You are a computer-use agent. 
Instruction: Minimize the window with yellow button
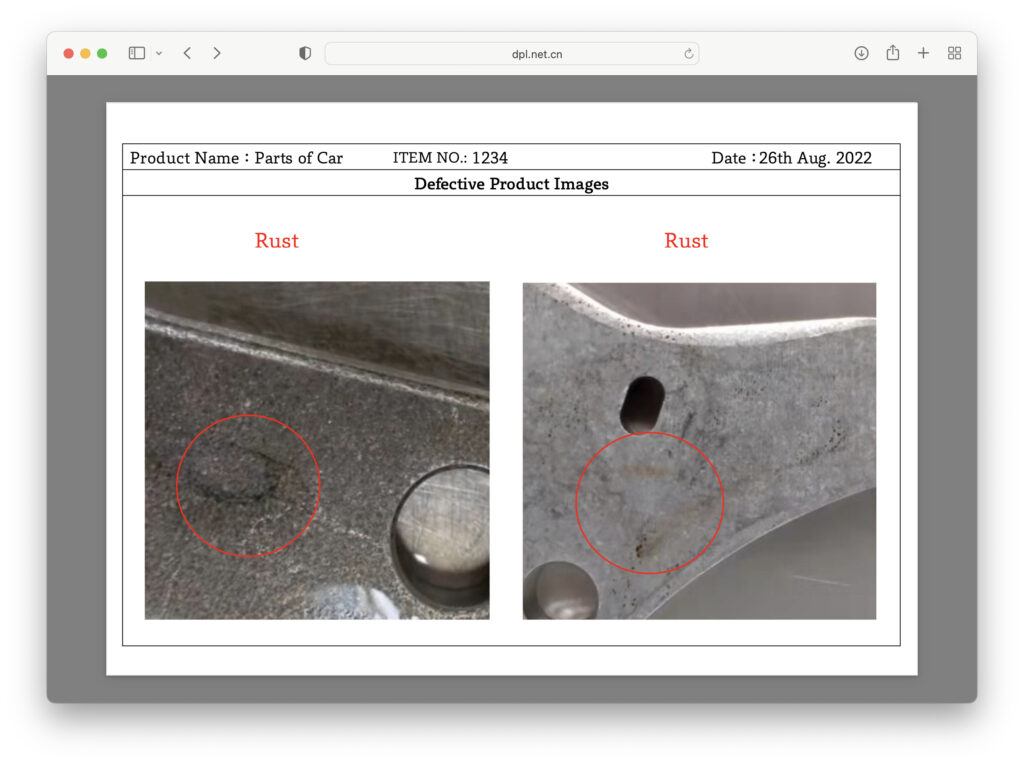tap(85, 53)
